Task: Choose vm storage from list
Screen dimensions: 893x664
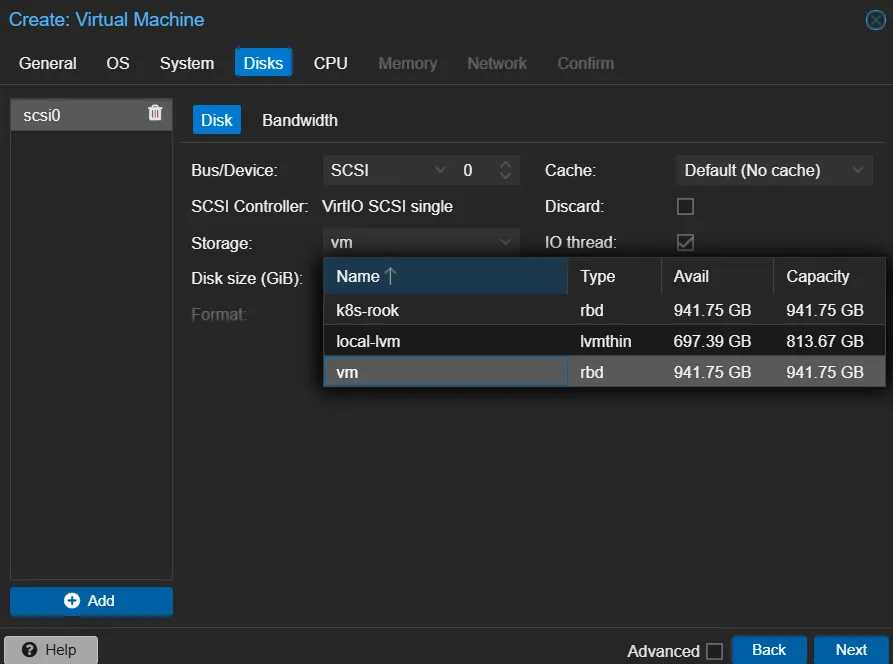Action: point(604,372)
